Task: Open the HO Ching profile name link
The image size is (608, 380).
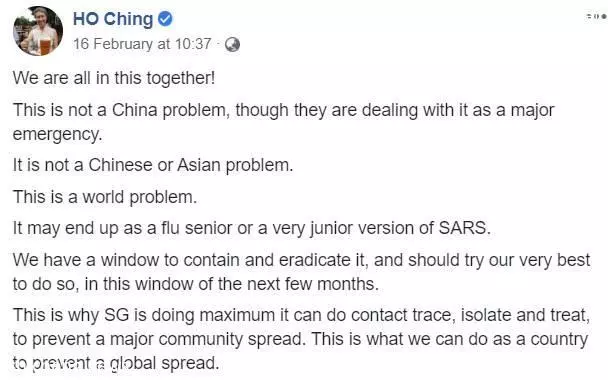Action: (113, 19)
